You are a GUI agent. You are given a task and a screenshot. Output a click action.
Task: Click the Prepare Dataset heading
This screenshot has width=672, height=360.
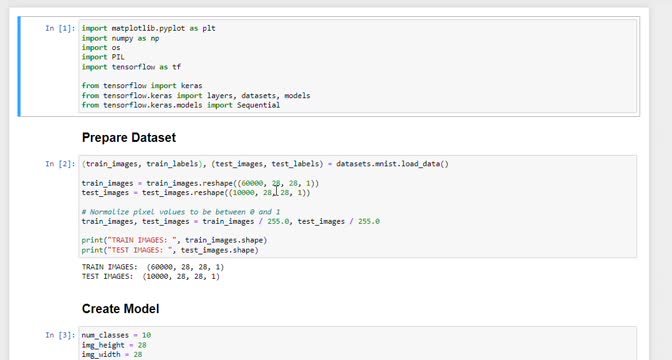[129, 138]
